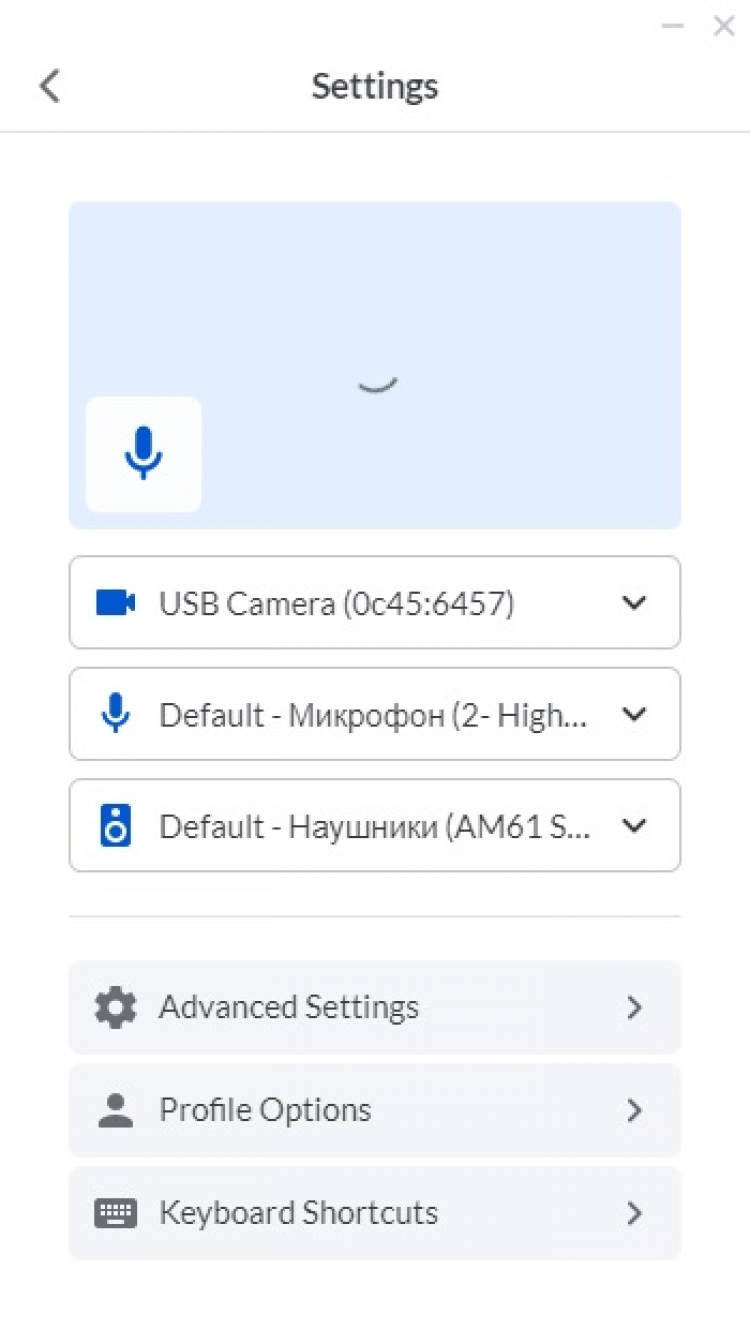Viewport: 750px width, 1329px height.
Task: Click the blue speaker icon
Action: click(x=116, y=826)
